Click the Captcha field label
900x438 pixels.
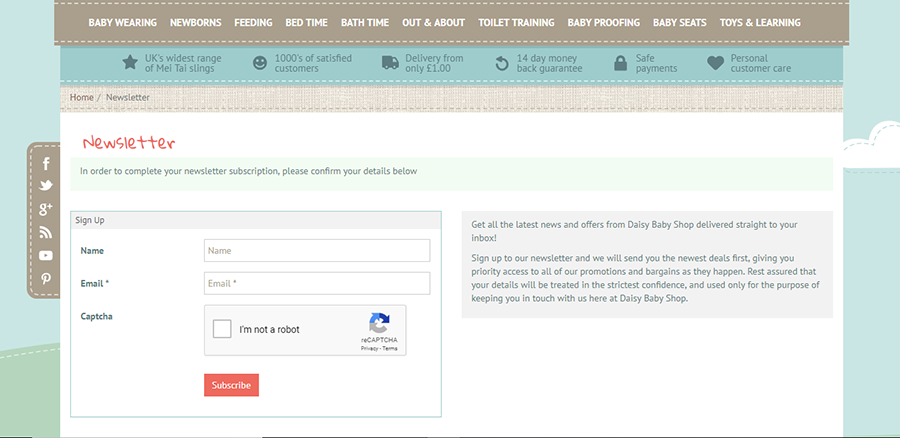[96, 316]
